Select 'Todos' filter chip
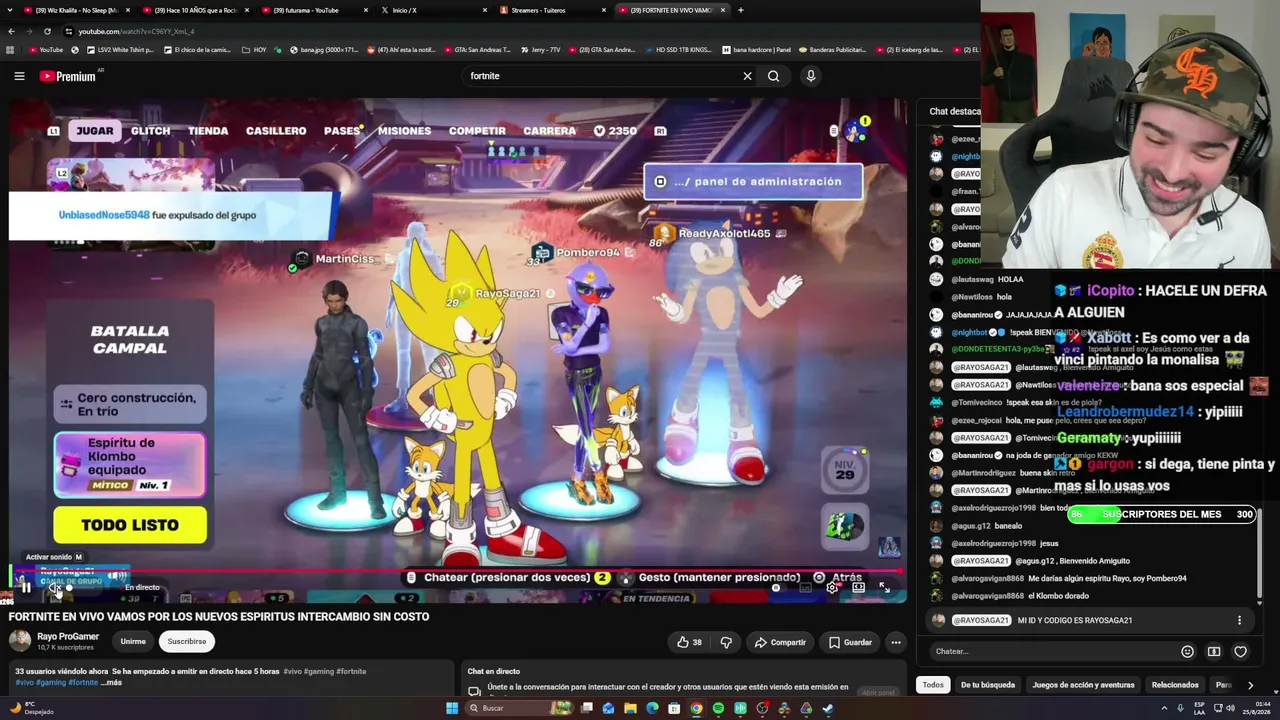 tap(933, 685)
